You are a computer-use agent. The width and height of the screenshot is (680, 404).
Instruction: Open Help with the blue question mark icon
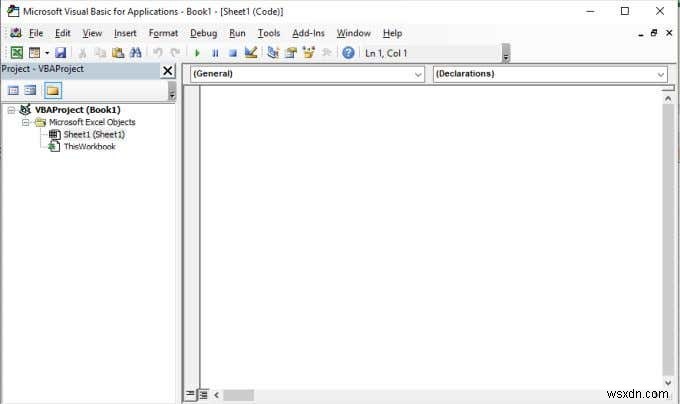tap(348, 53)
